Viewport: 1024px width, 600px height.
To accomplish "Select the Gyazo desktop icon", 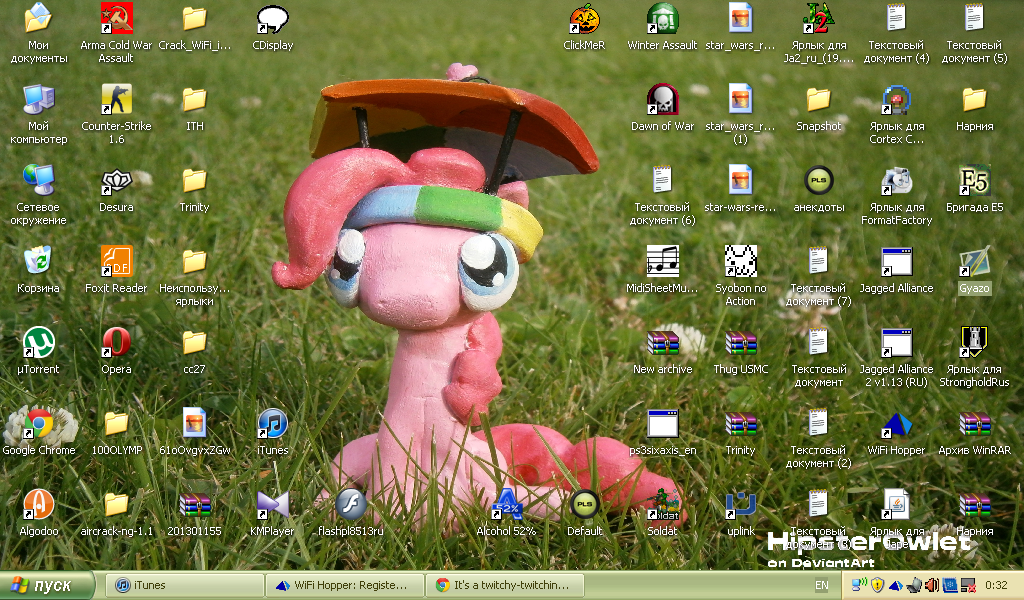I will pyautogui.click(x=974, y=261).
